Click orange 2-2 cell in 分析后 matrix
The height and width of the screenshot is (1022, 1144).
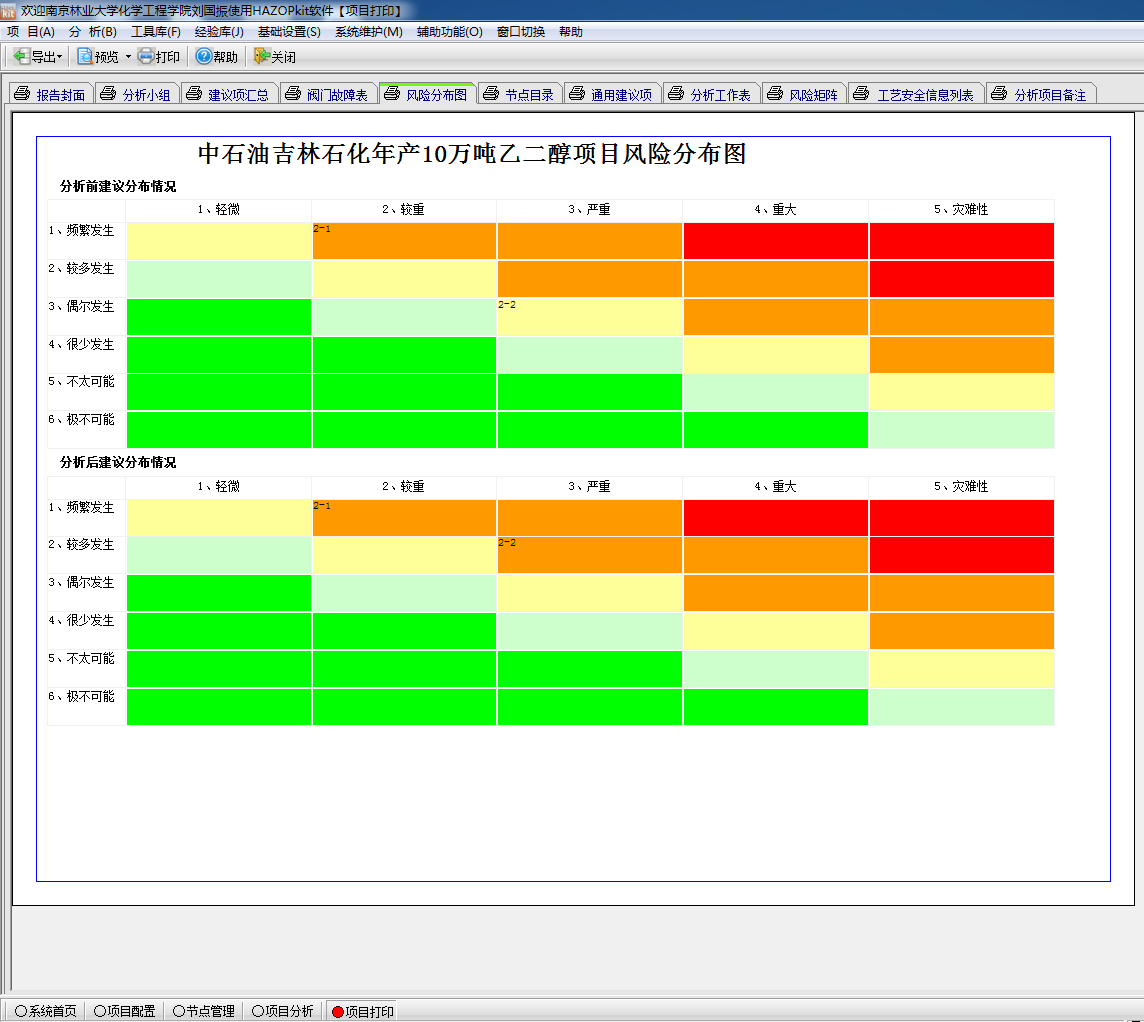click(x=590, y=555)
